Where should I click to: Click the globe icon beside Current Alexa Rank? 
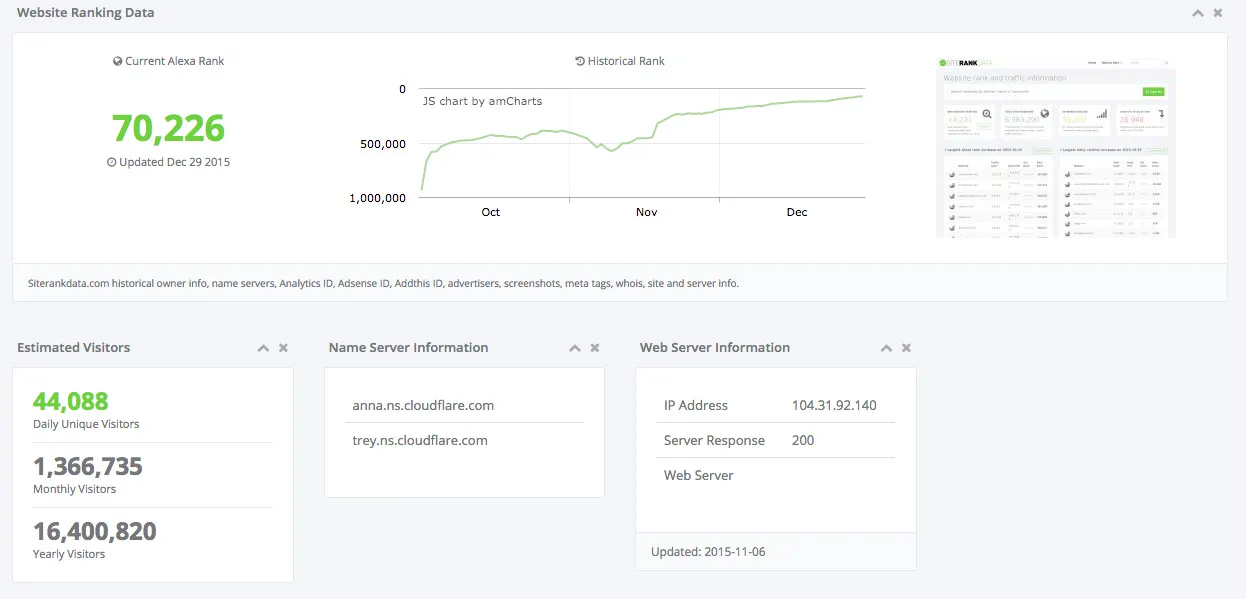(118, 60)
